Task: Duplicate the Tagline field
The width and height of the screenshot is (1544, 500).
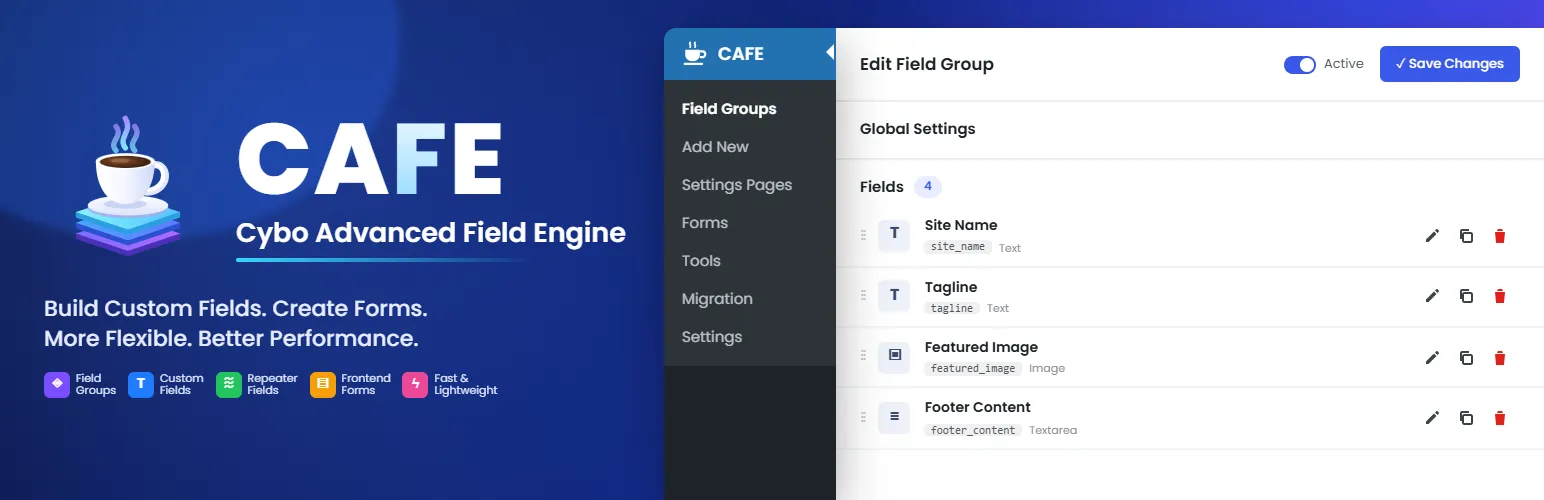Action: click(x=1466, y=296)
